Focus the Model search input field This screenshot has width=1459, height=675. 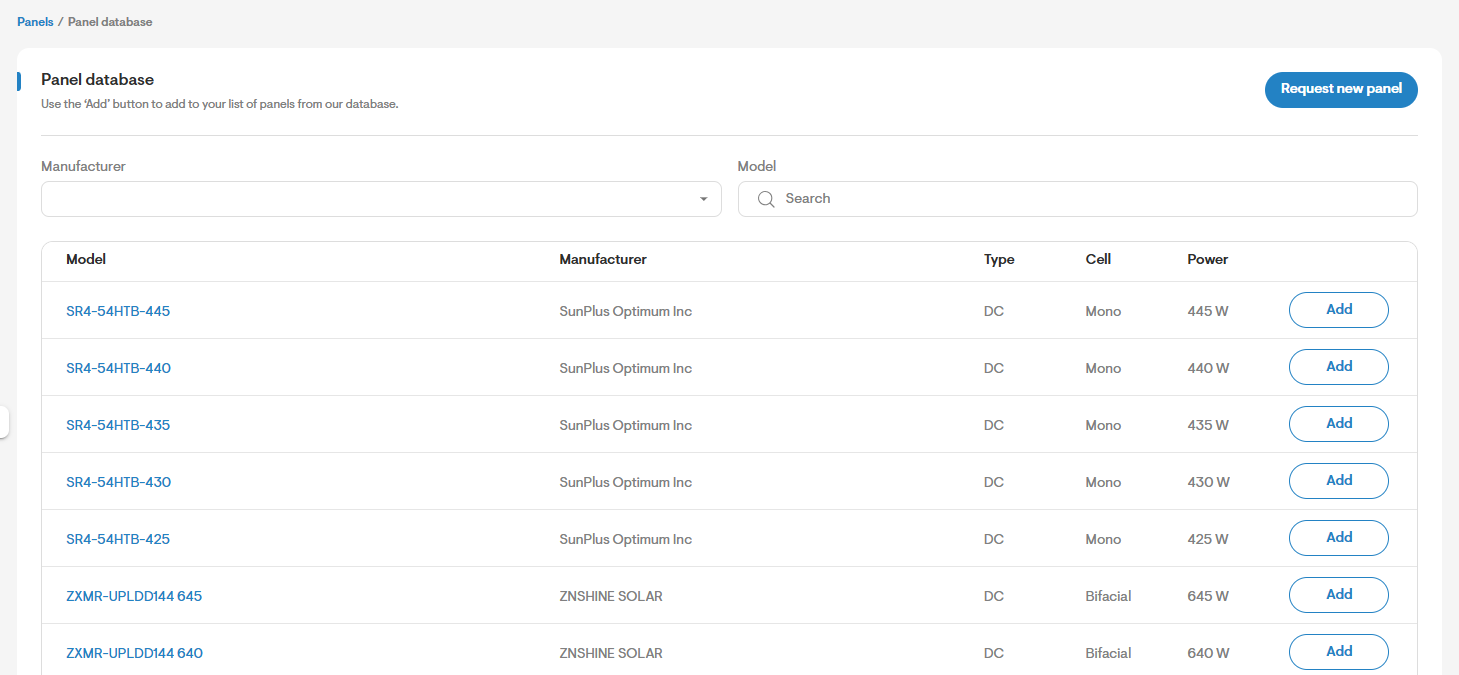(x=1077, y=199)
